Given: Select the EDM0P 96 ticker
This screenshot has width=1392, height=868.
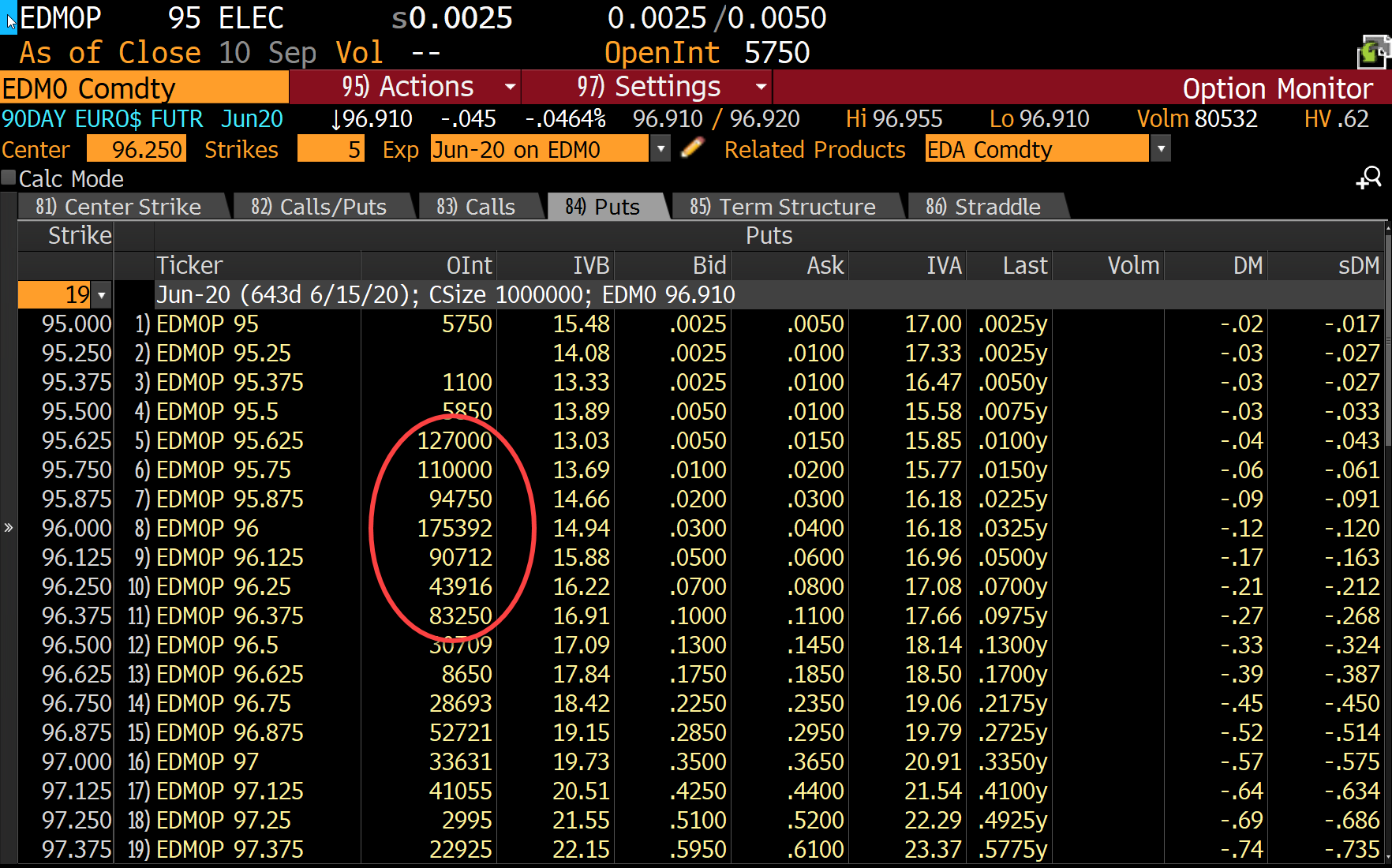Looking at the screenshot, I should (x=208, y=529).
